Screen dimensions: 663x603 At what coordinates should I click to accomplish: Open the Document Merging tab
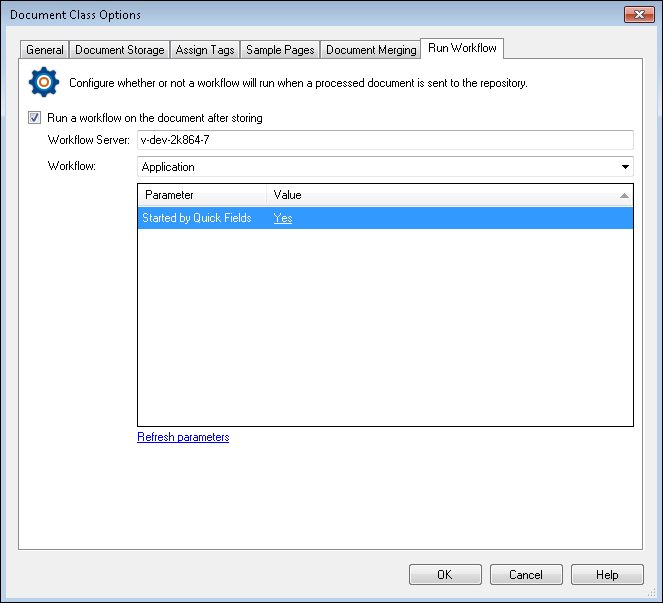(x=371, y=50)
